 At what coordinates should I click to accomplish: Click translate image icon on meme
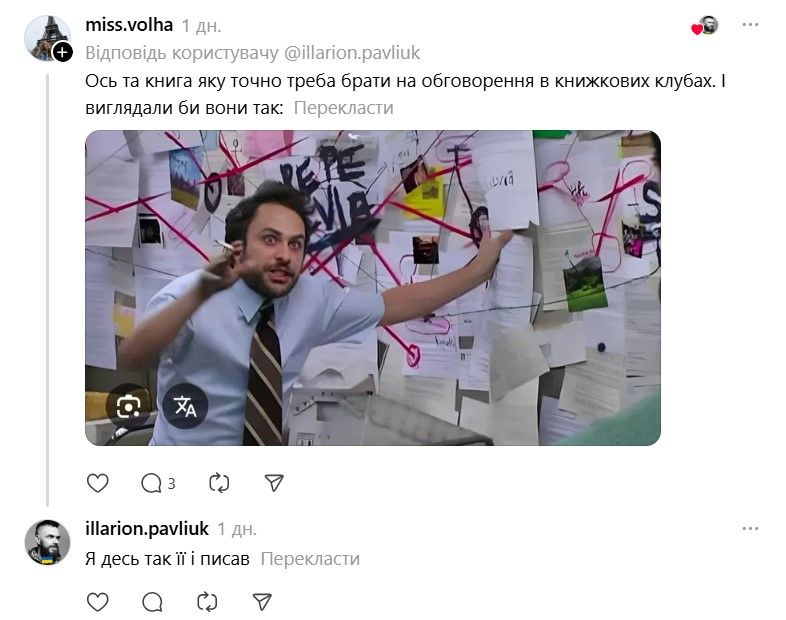(185, 406)
